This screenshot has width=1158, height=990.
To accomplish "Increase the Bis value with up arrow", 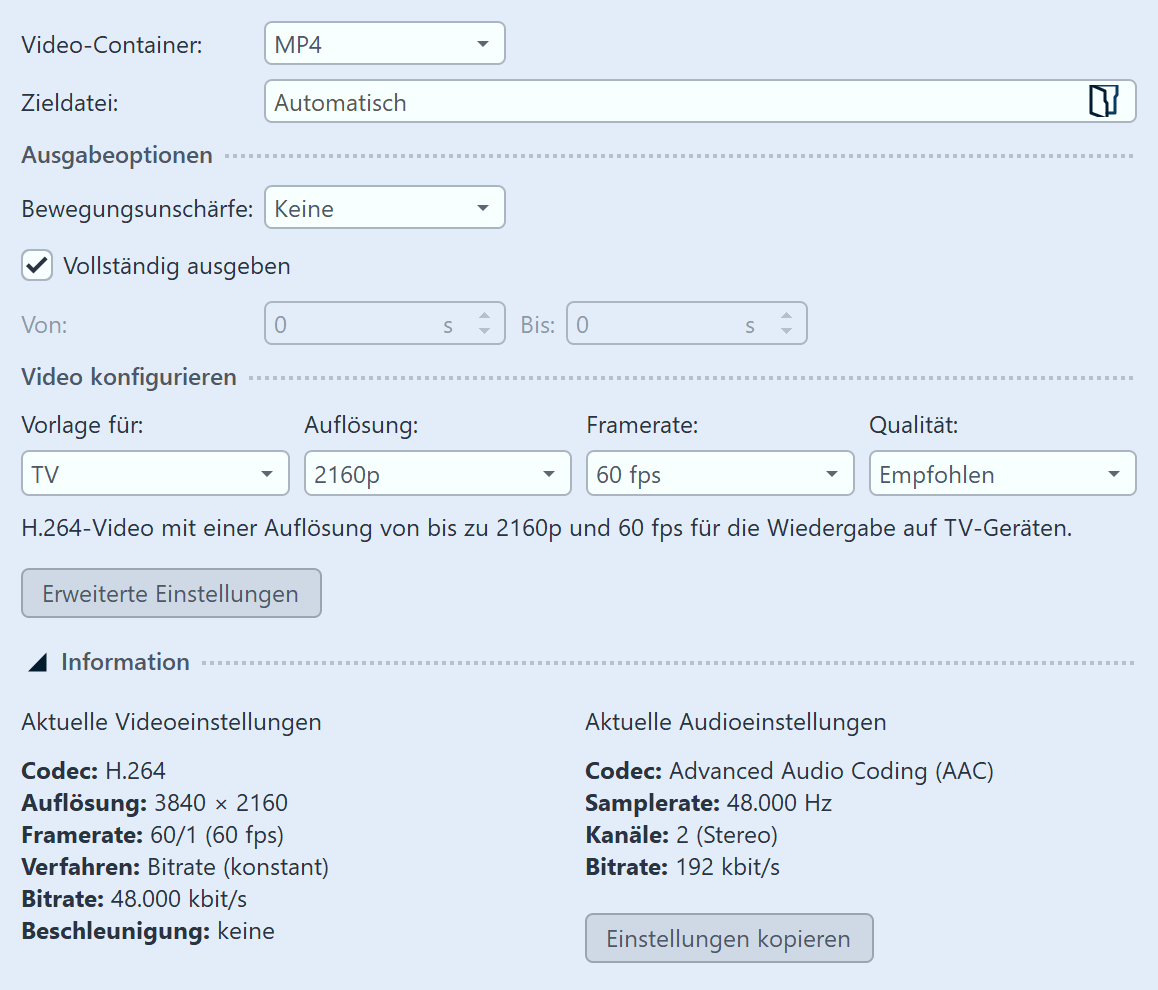I will pyautogui.click(x=787, y=316).
